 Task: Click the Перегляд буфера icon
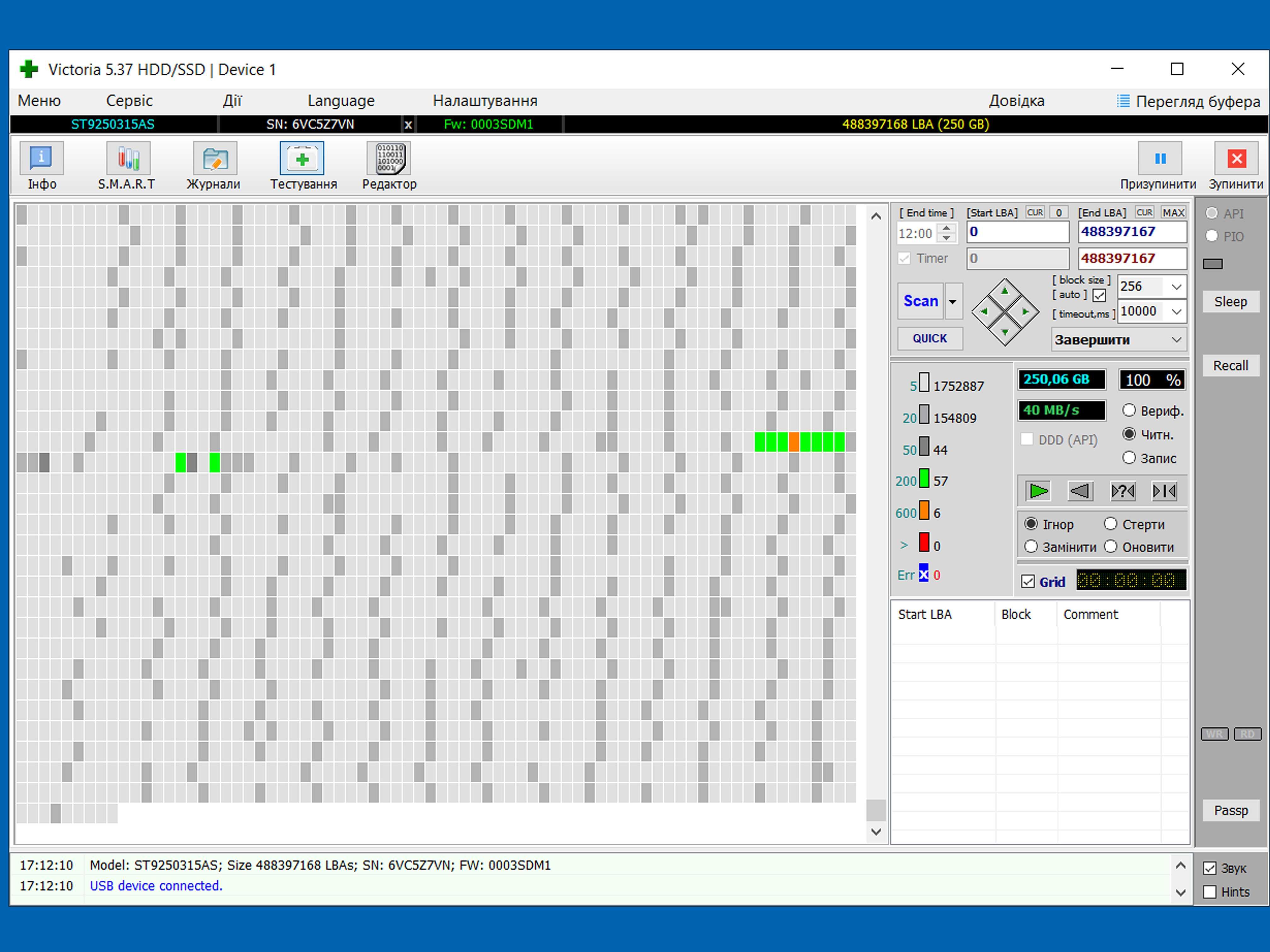(1123, 102)
